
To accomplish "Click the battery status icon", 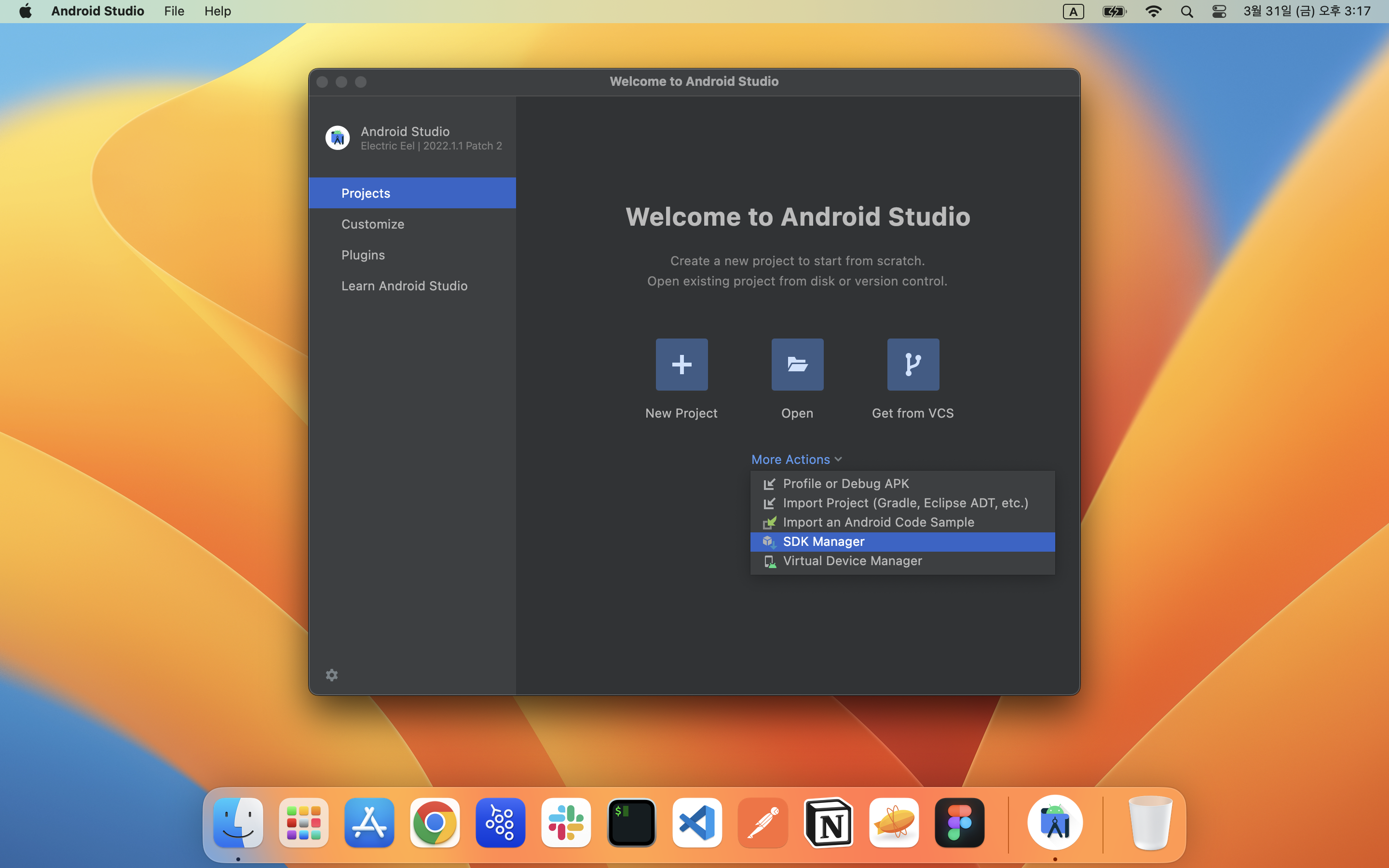I will pyautogui.click(x=1114, y=12).
